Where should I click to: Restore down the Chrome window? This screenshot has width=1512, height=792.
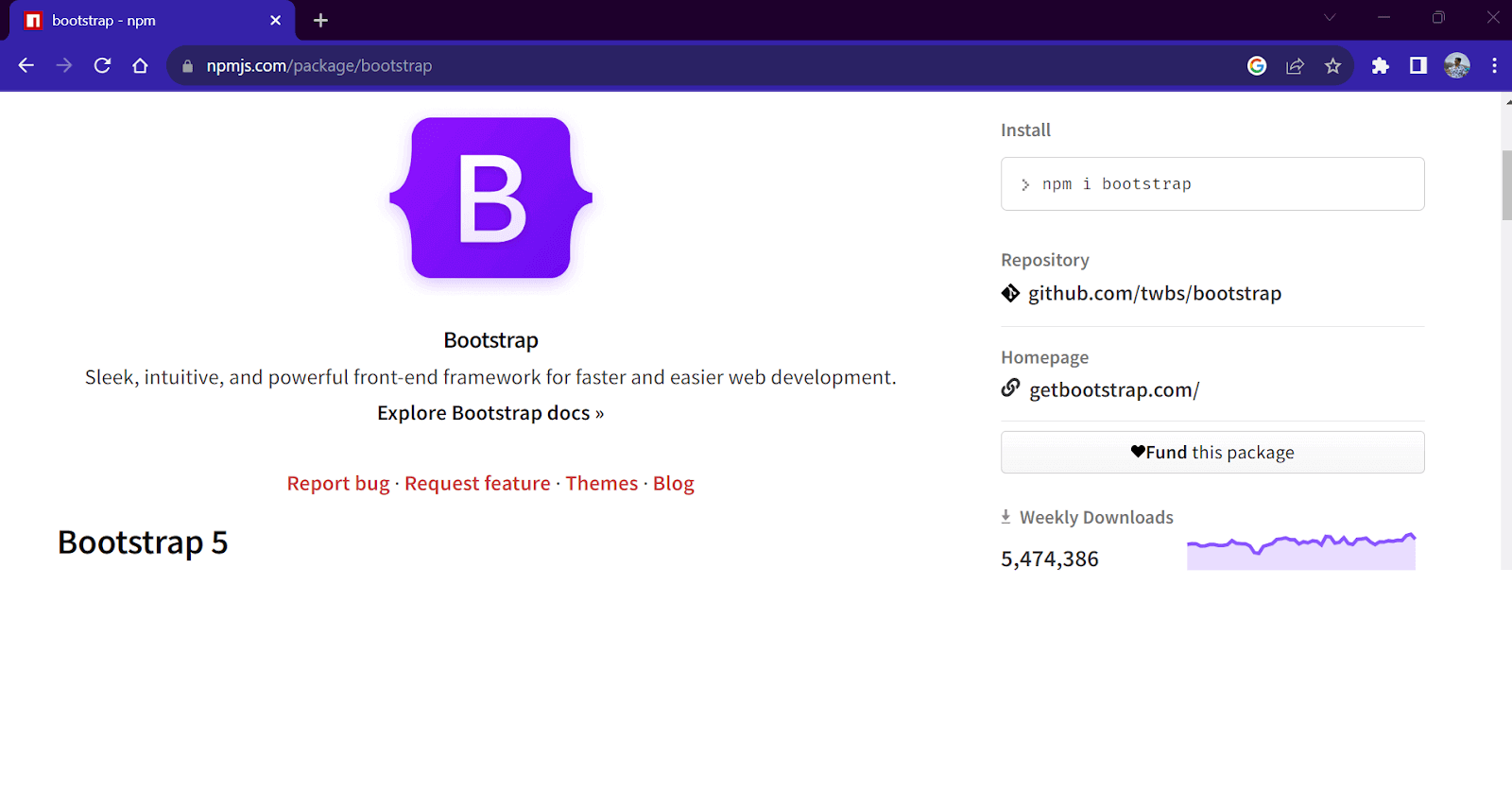tap(1438, 17)
